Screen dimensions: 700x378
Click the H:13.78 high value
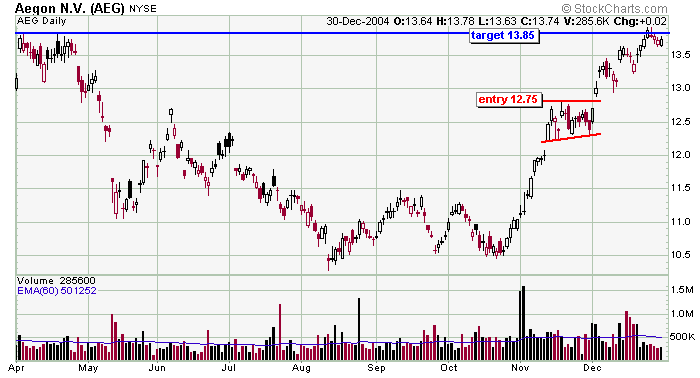tap(455, 21)
